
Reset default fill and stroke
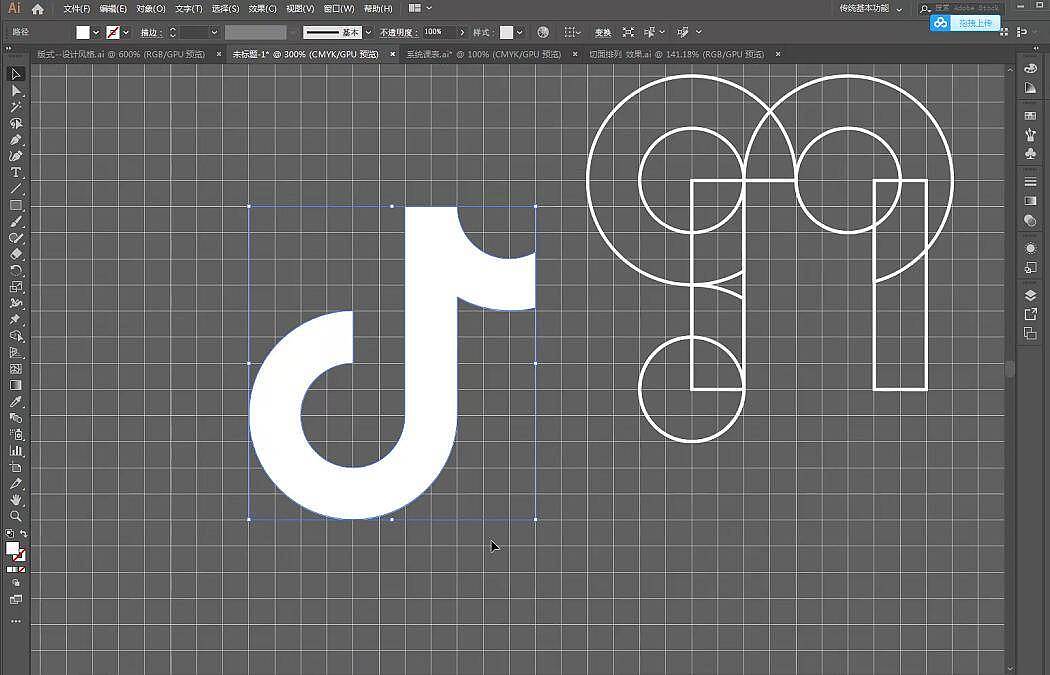(x=9, y=534)
